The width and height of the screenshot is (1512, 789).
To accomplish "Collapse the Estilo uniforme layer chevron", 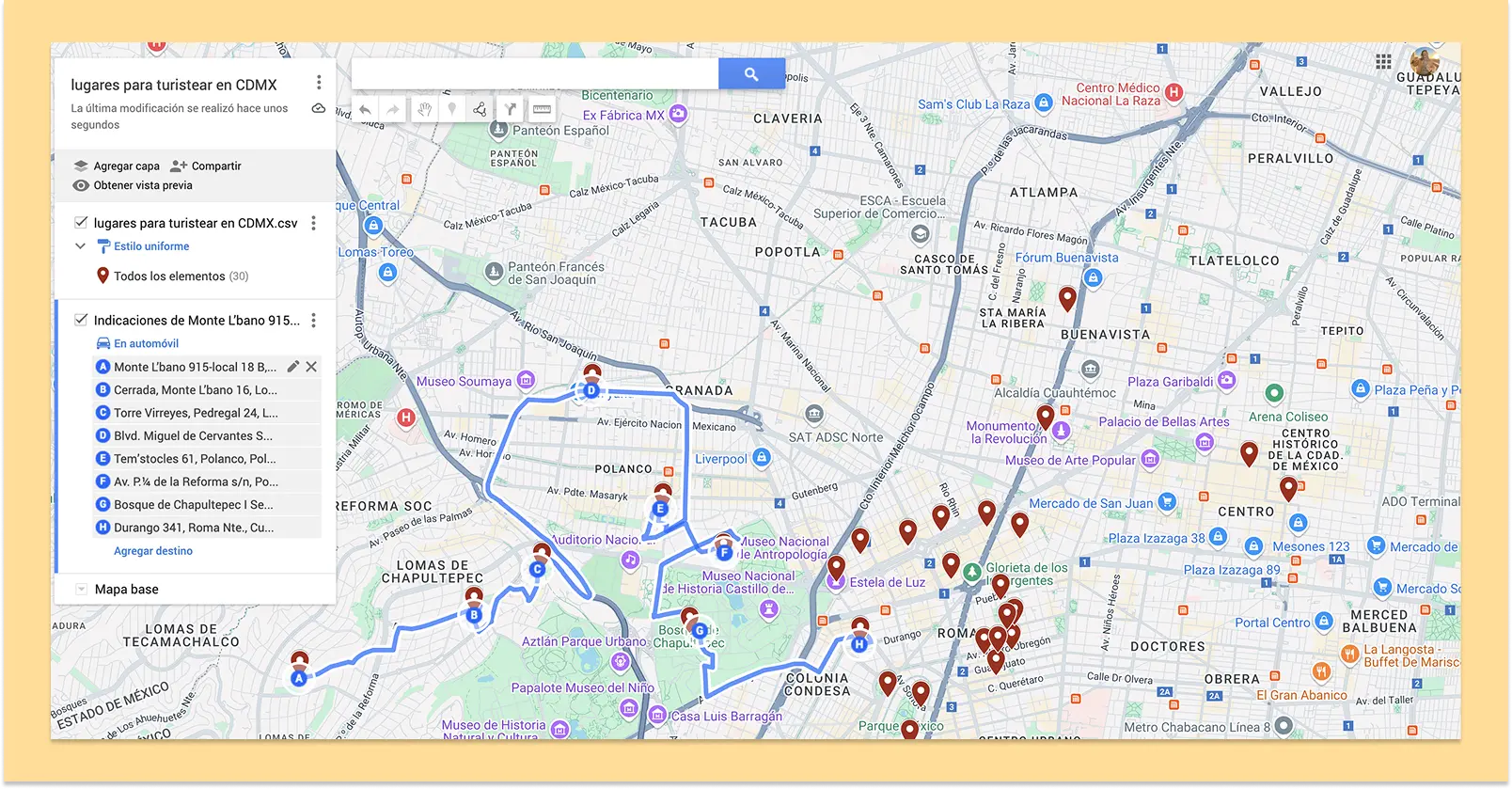I will coord(80,246).
